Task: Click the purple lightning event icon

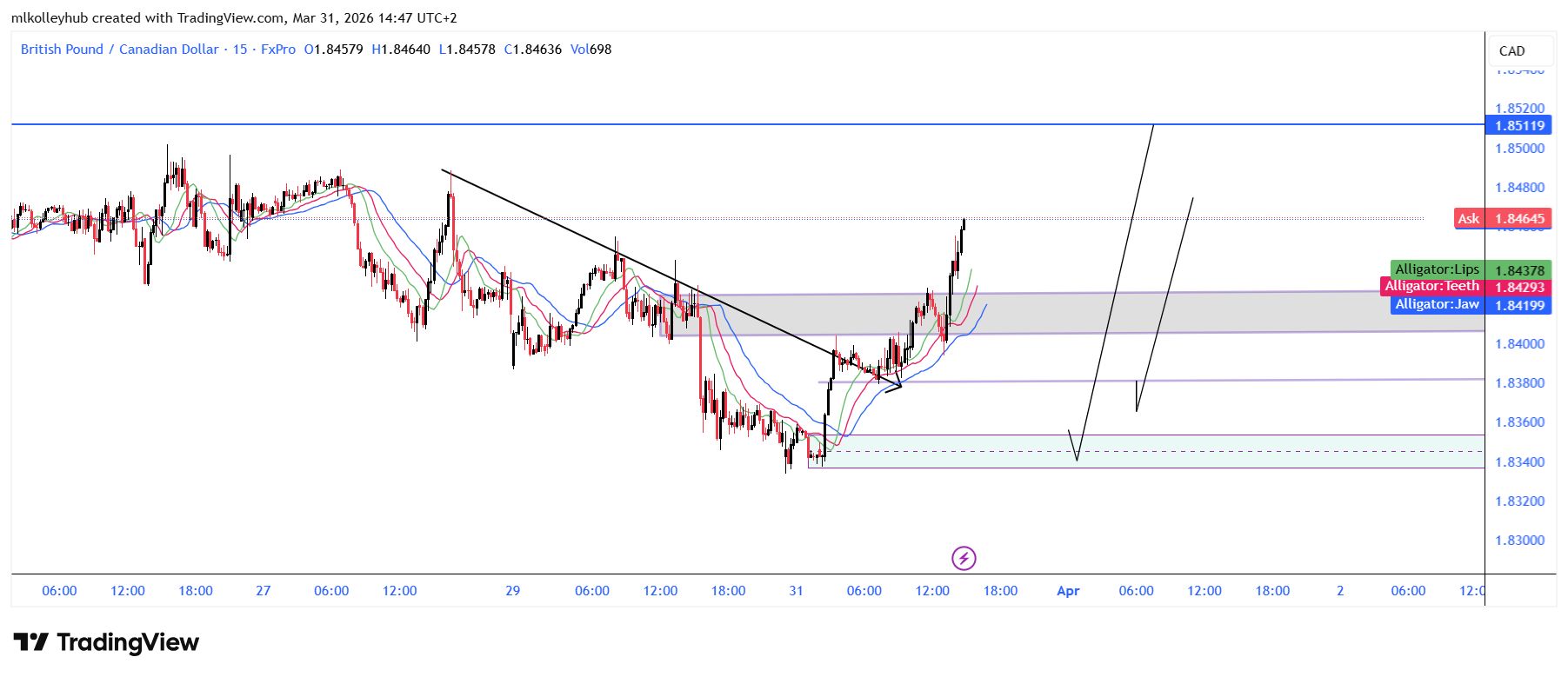Action: click(964, 558)
